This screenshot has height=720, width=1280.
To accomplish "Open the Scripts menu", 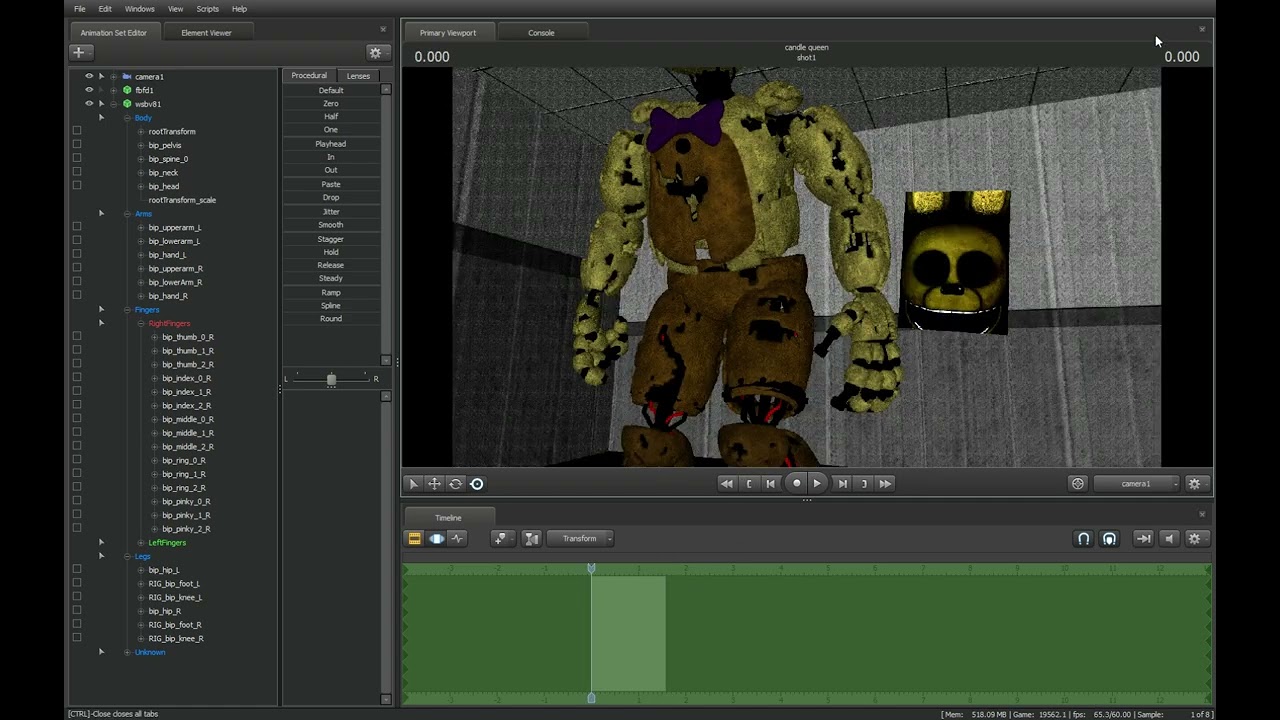I will (x=207, y=9).
